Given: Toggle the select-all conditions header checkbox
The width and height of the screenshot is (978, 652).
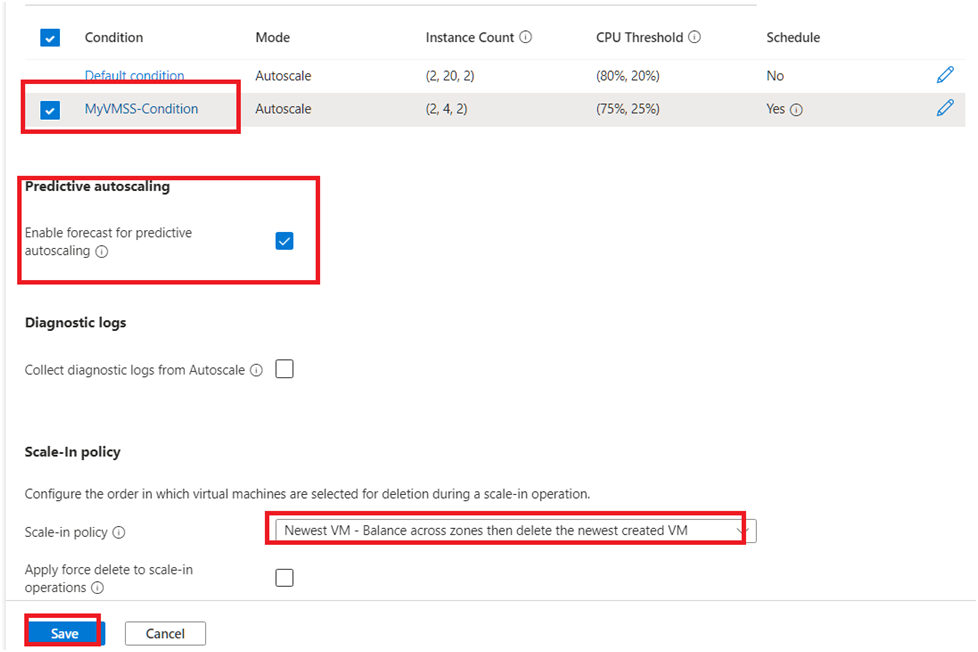Looking at the screenshot, I should (x=50, y=38).
